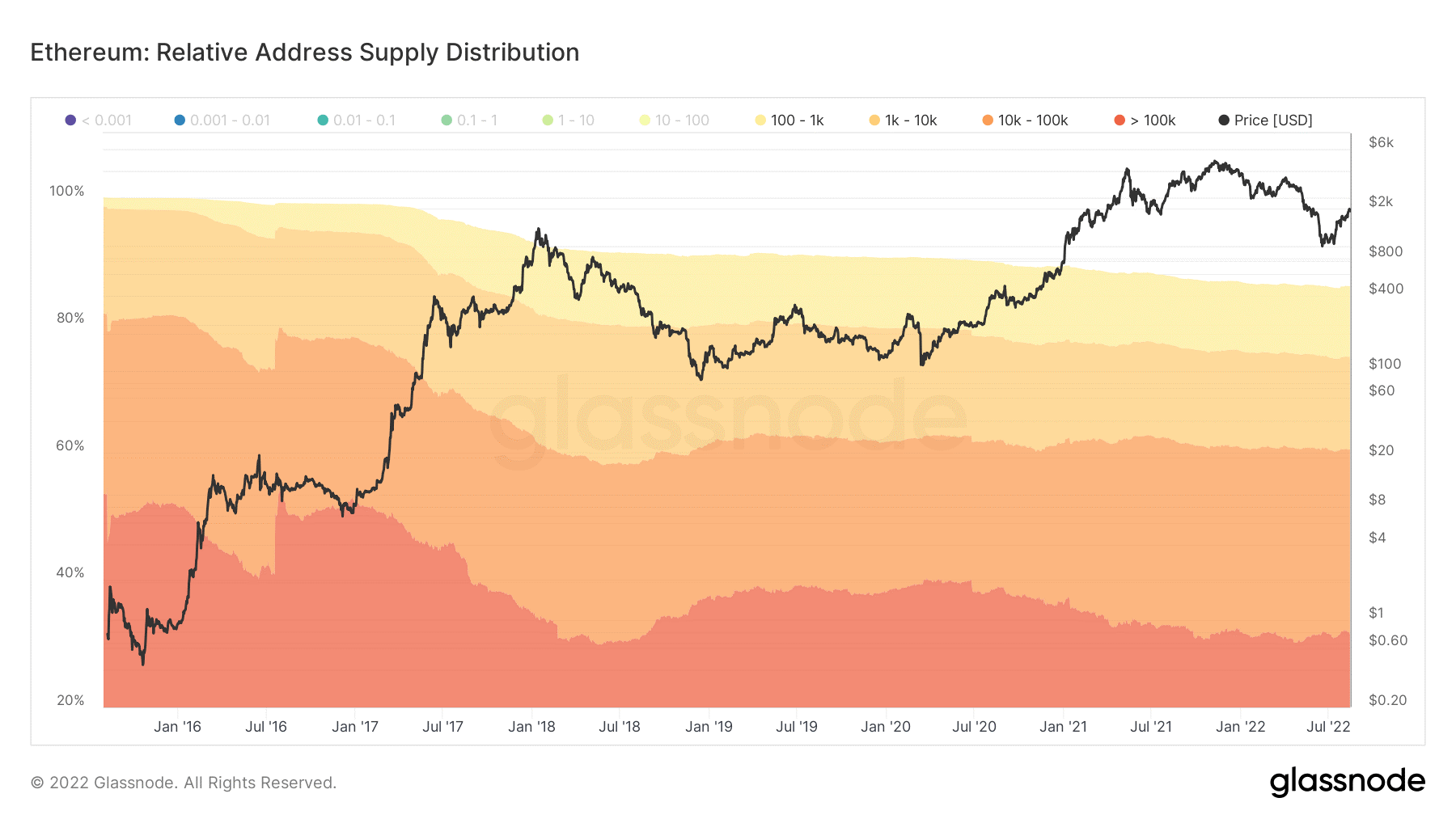The width and height of the screenshot is (1456, 819).
Task: Click the red '> 100k' color dot
Action: point(1120,120)
